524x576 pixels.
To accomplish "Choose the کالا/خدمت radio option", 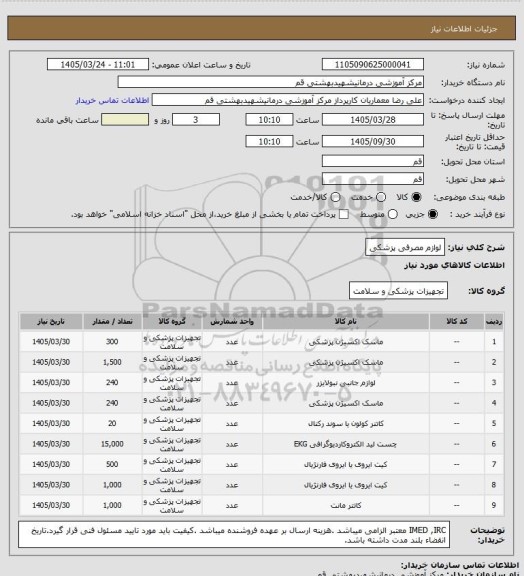I will point(335,197).
